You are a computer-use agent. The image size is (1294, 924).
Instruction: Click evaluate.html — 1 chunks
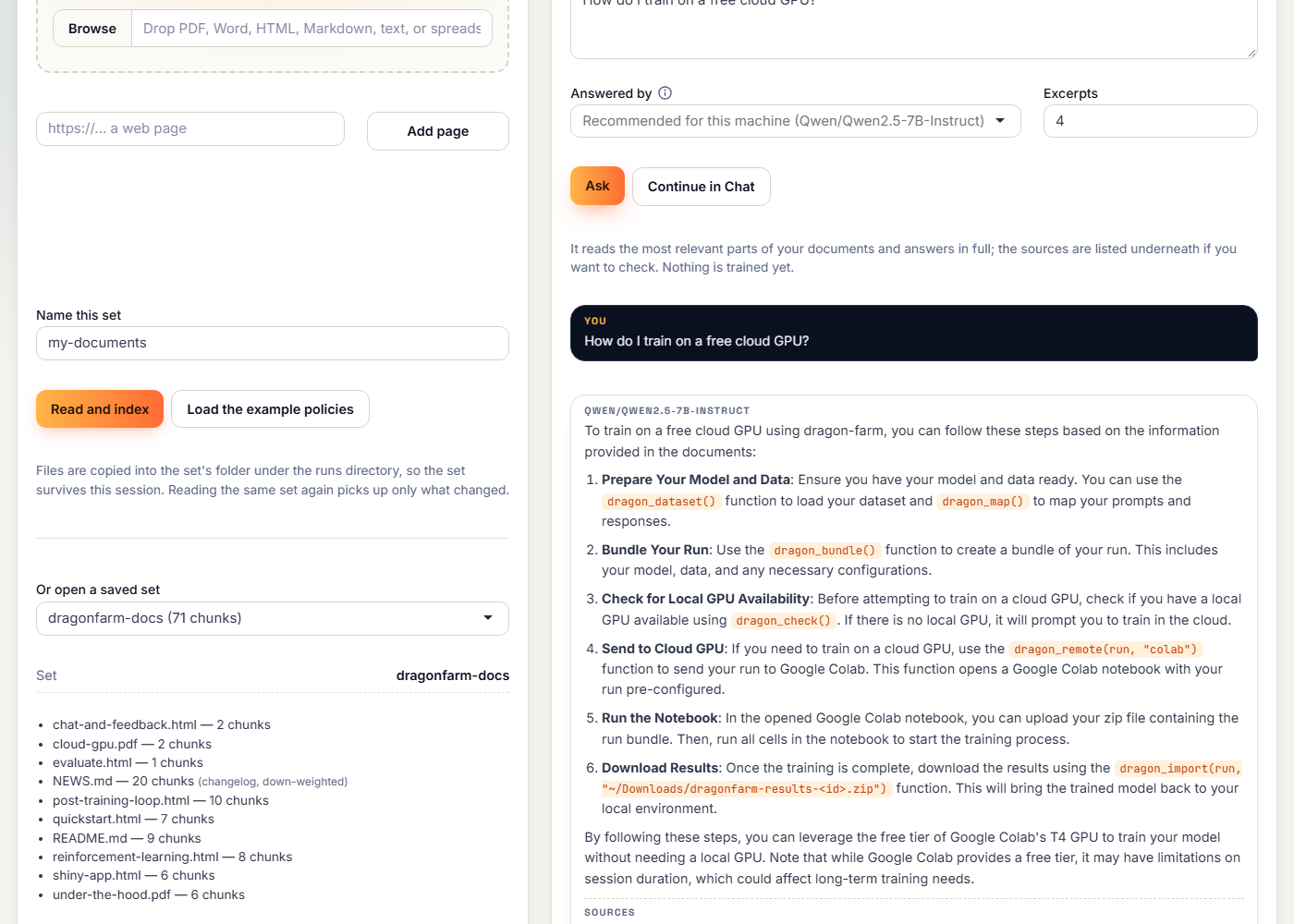point(128,762)
